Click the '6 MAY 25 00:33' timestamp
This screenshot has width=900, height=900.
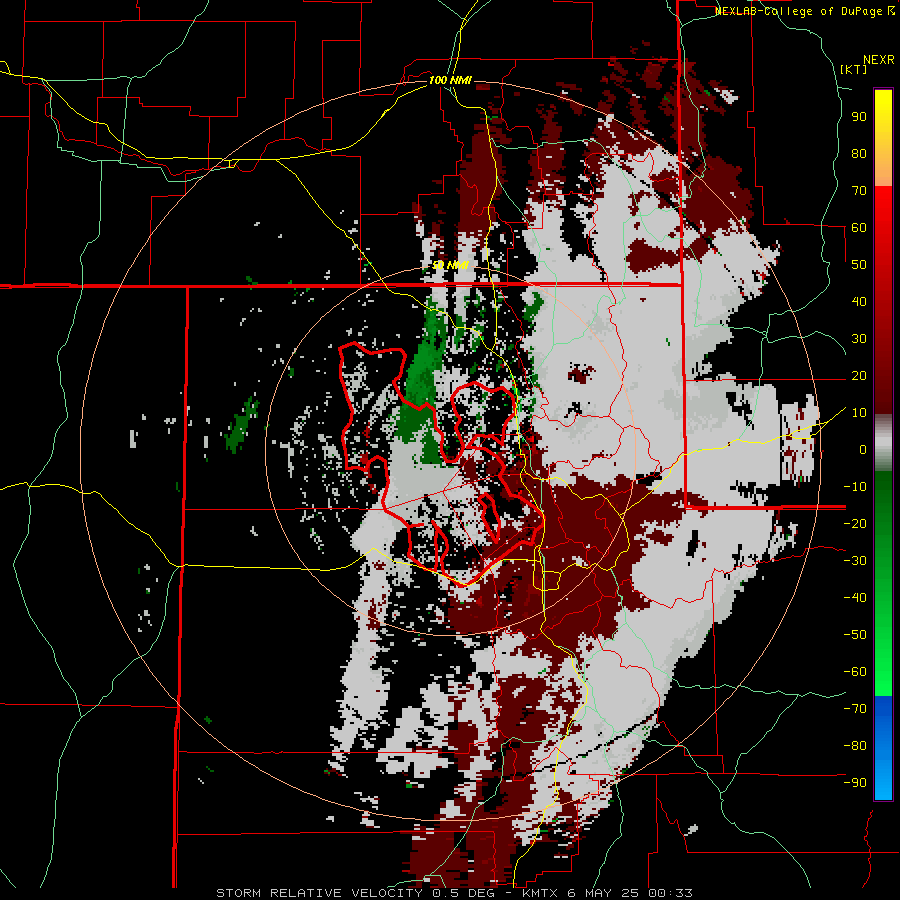coord(632,893)
